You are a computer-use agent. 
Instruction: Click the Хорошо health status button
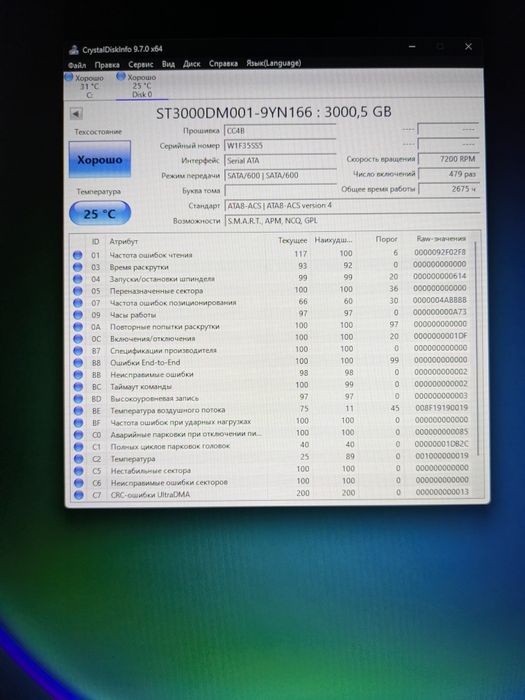[100, 159]
